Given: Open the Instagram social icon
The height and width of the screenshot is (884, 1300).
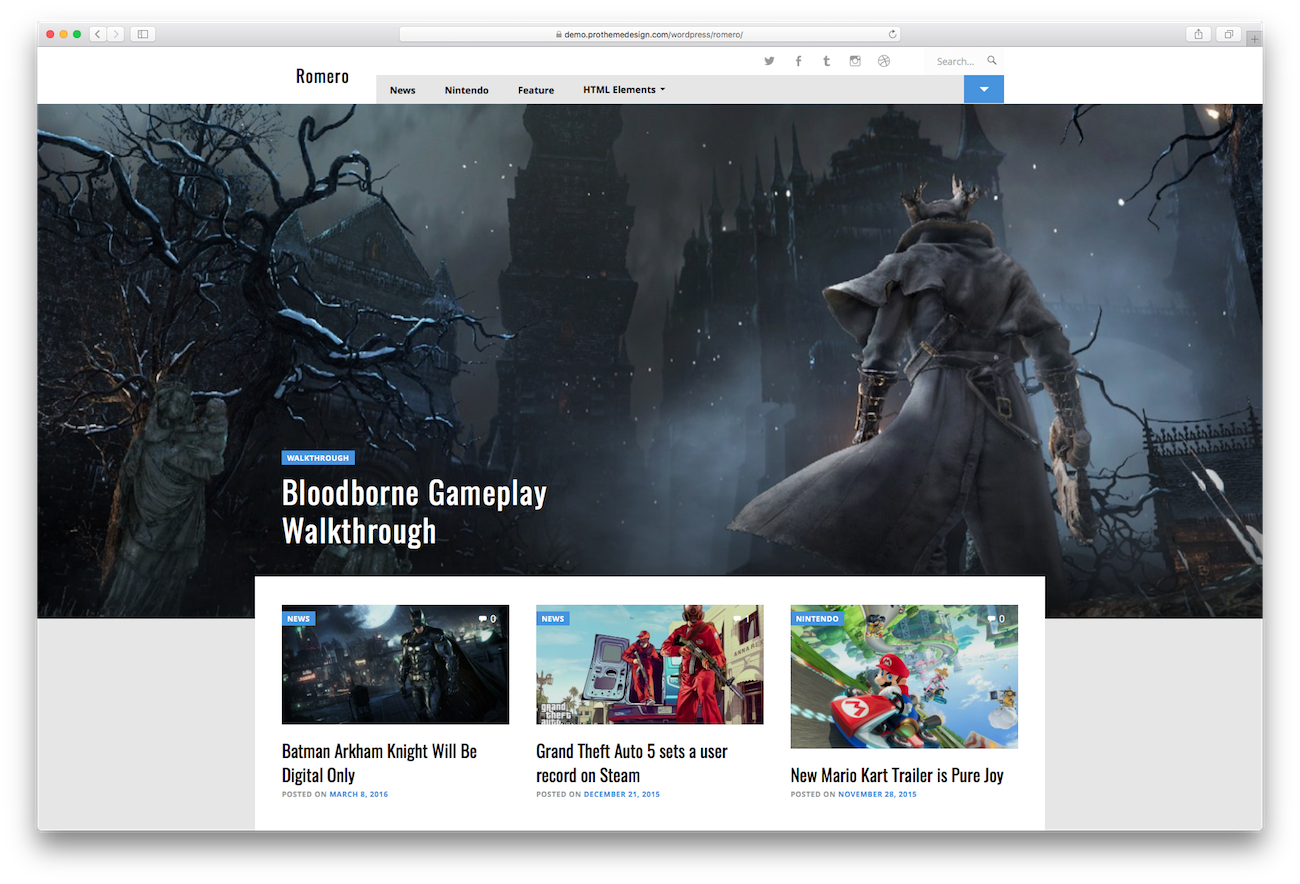Looking at the screenshot, I should tap(855, 61).
